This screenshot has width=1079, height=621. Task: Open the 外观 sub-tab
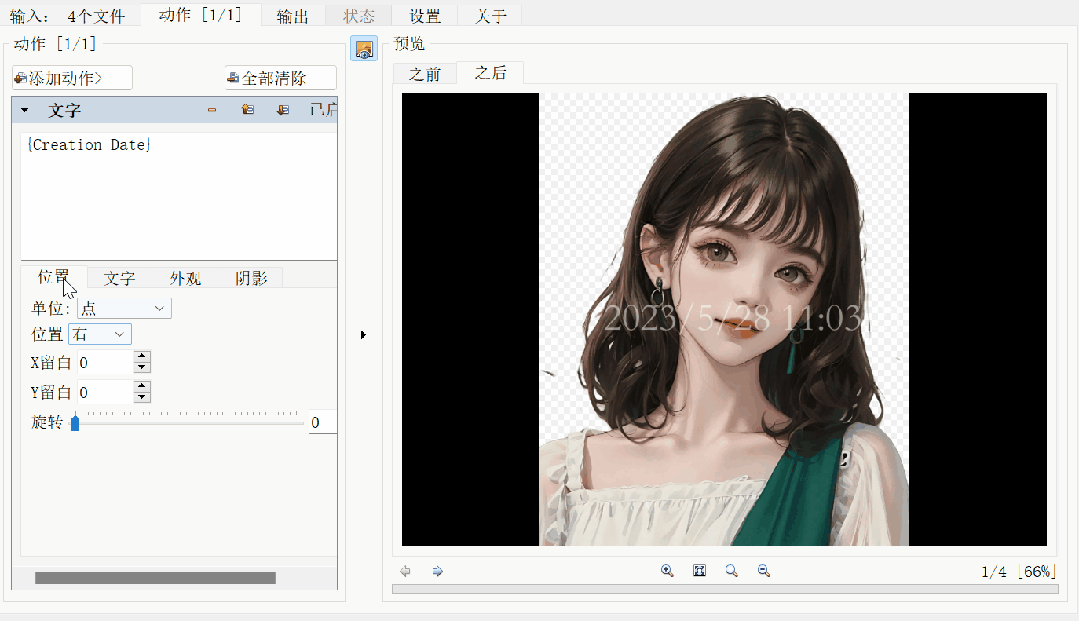[x=185, y=278]
